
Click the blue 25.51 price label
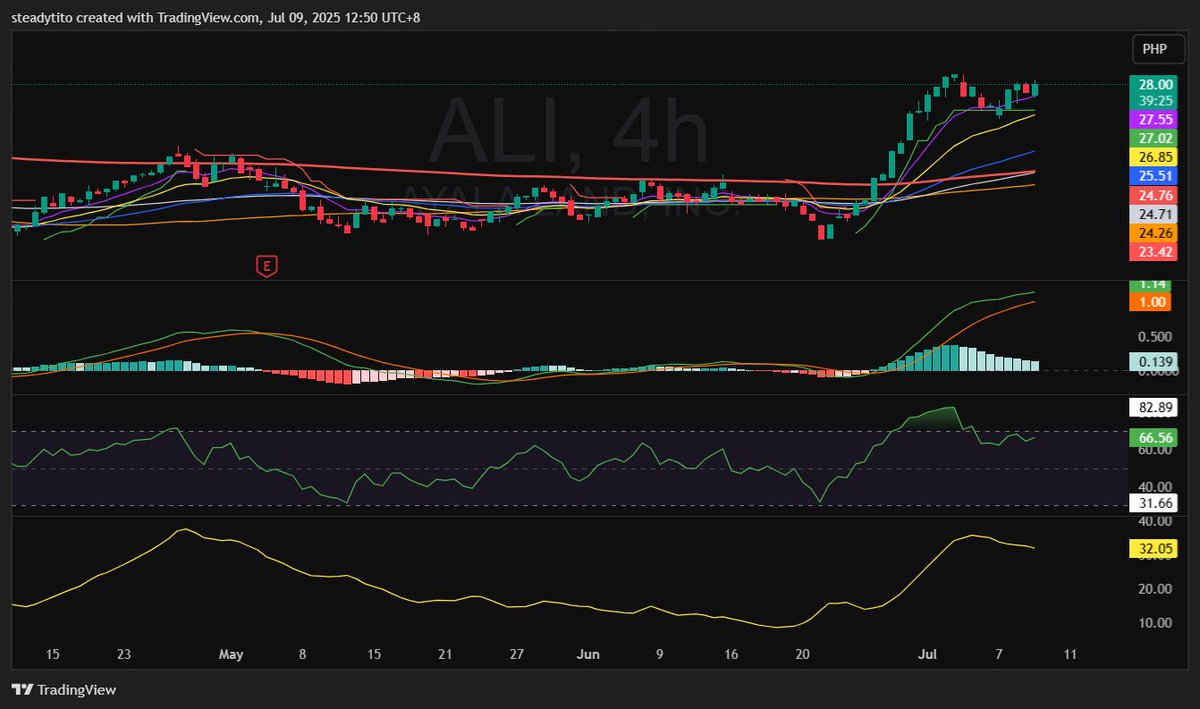1152,176
